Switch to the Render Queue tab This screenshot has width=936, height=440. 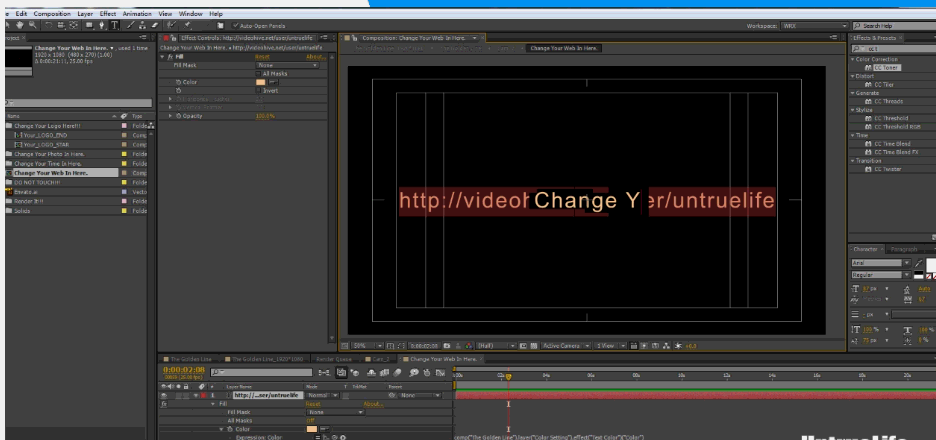click(334, 359)
